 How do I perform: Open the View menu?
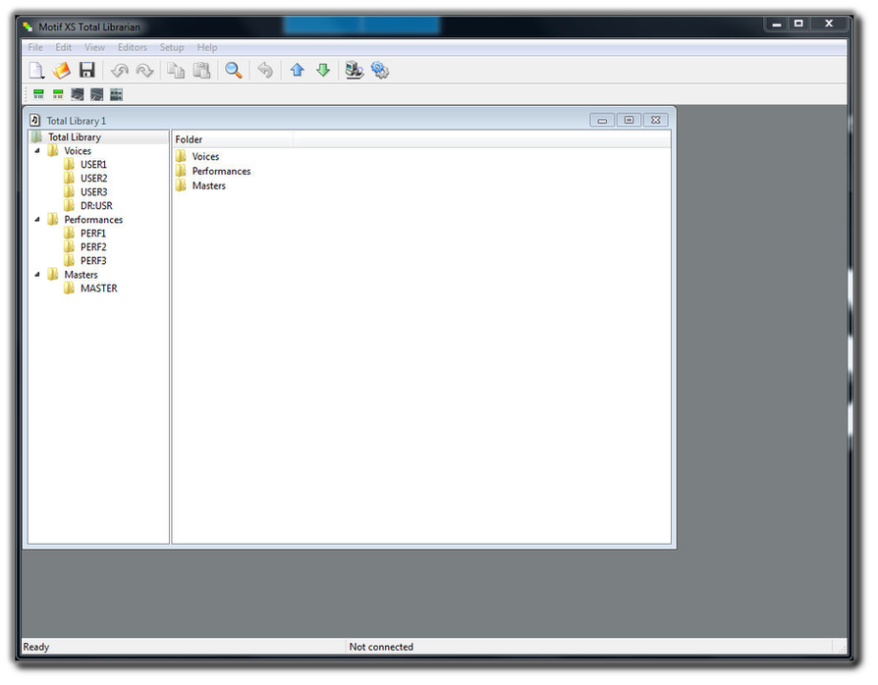pyautogui.click(x=95, y=48)
